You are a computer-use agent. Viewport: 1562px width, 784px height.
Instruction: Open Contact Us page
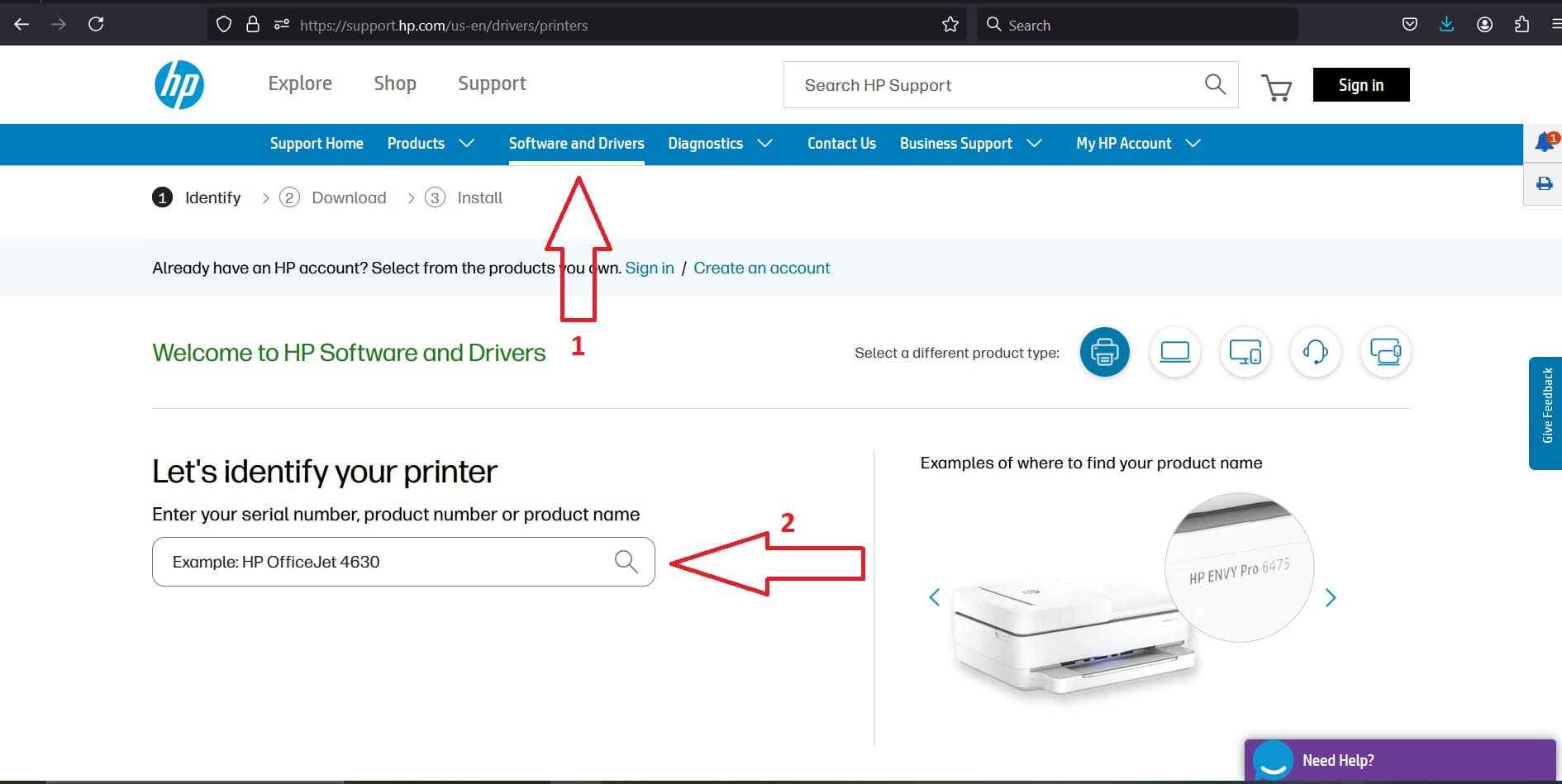pyautogui.click(x=841, y=144)
